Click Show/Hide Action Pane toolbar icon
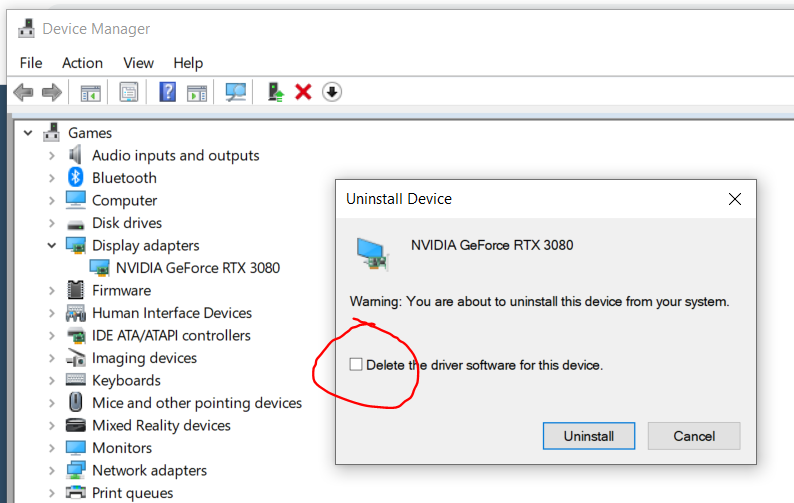794x503 pixels. pyautogui.click(x=197, y=93)
